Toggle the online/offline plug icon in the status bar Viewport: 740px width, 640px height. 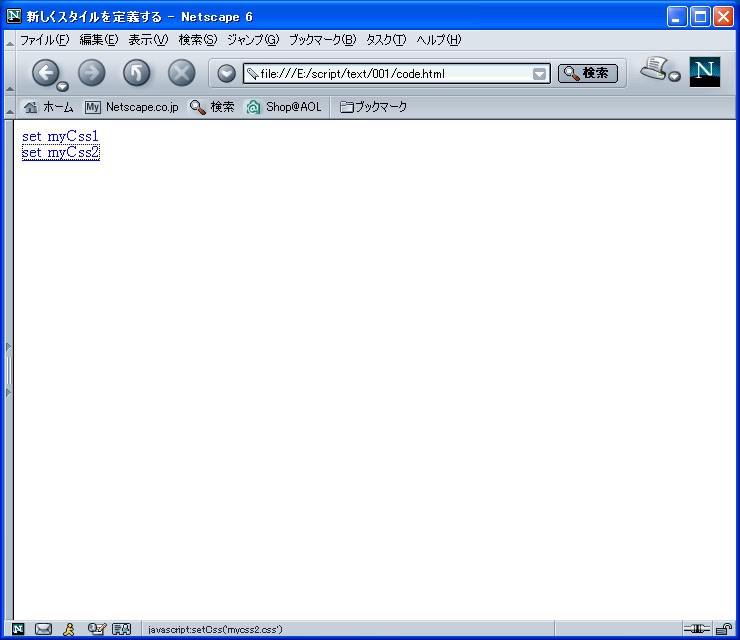pyautogui.click(x=697, y=629)
